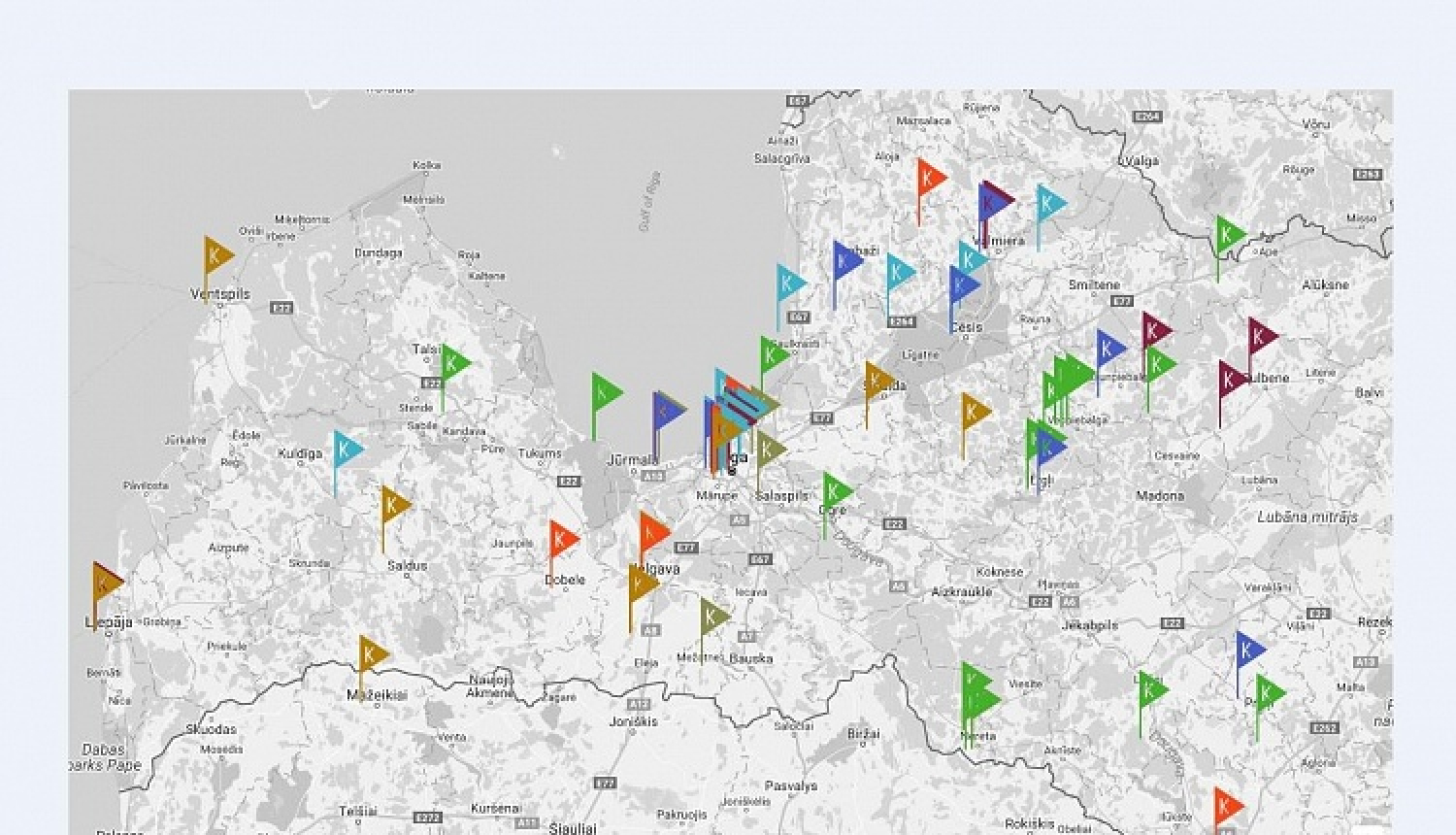
Task: Open the cyan flag next to Kuldīga
Action: pyautogui.click(x=346, y=450)
